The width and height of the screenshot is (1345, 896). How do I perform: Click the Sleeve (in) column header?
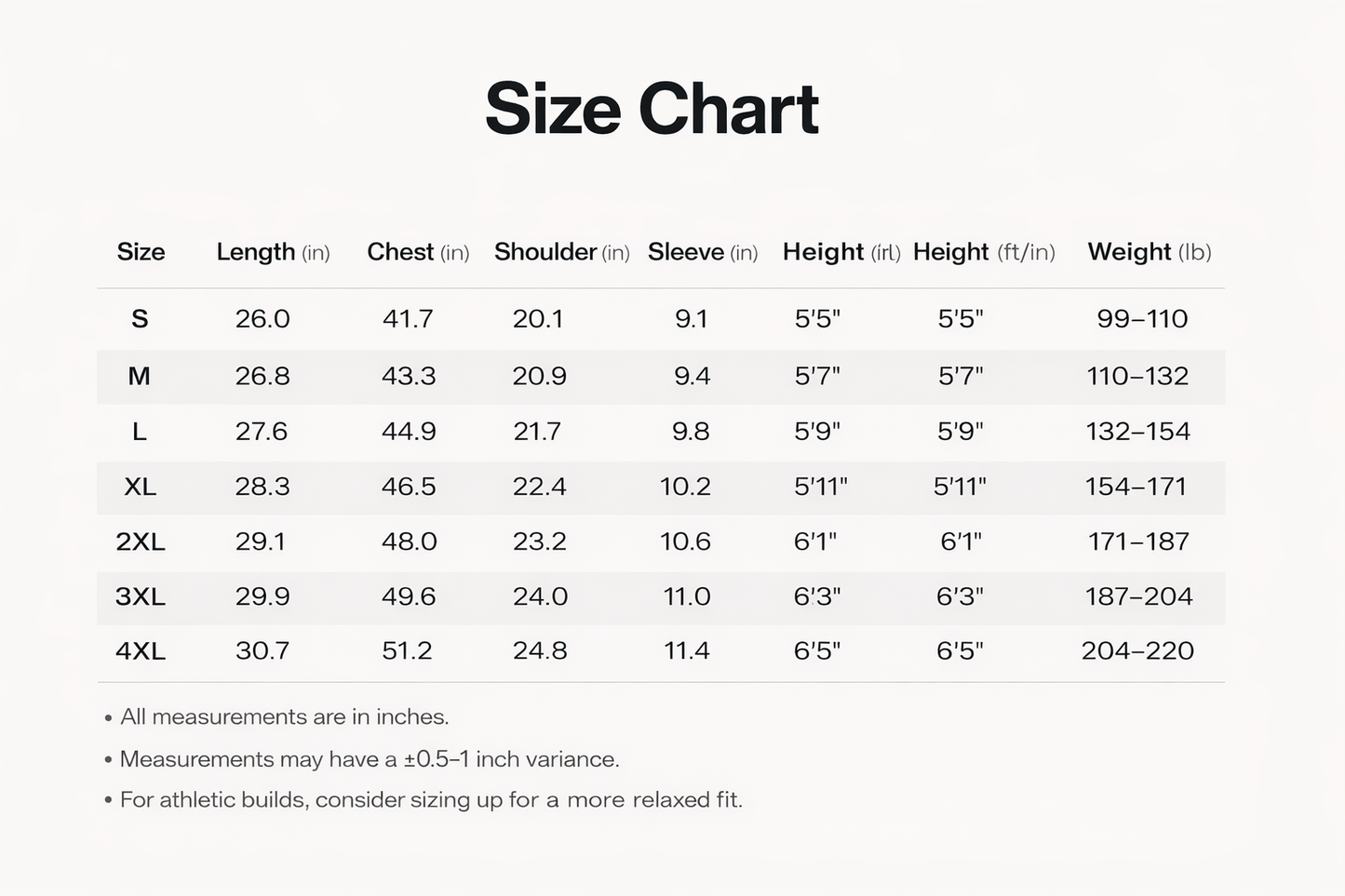tap(703, 252)
